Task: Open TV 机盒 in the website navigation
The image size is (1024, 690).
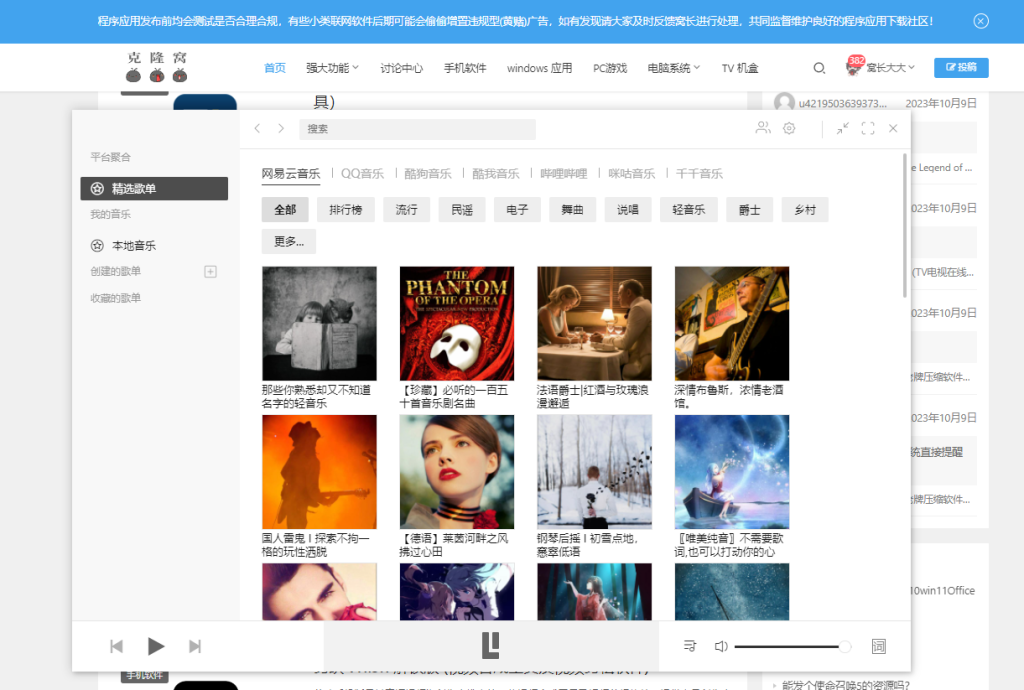Action: pos(740,68)
